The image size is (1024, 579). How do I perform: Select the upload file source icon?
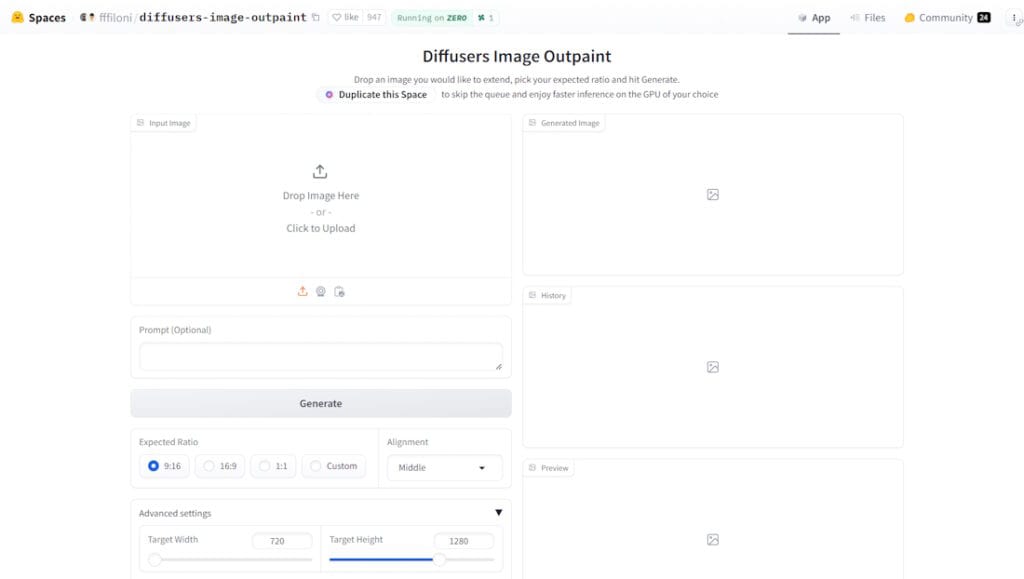[302, 291]
